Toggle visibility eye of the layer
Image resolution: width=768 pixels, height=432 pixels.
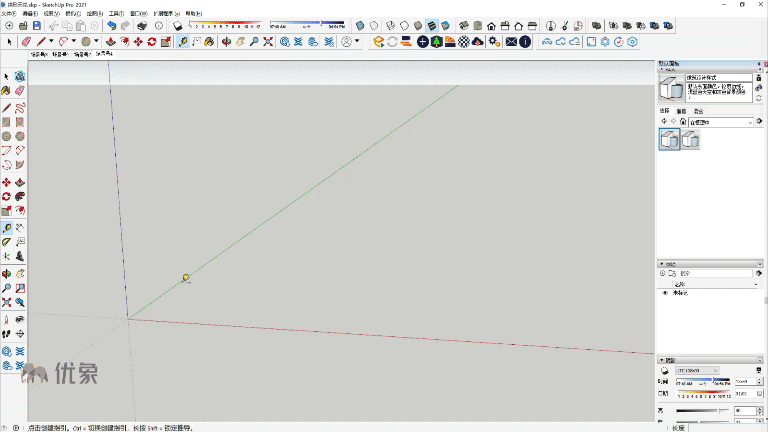click(x=664, y=293)
